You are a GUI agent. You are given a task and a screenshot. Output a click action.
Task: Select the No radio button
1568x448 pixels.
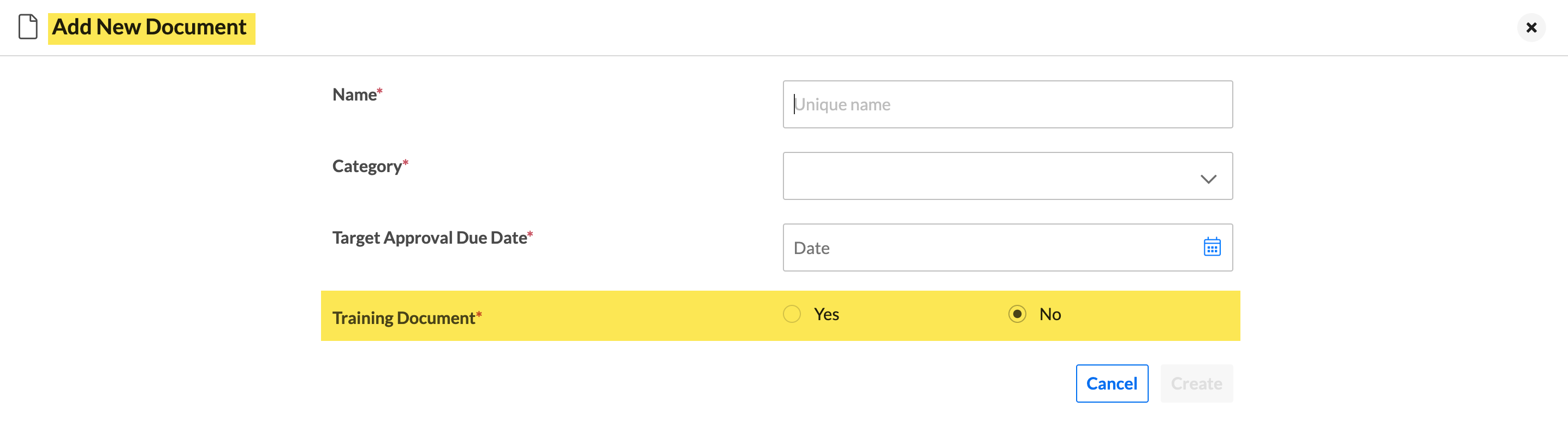(x=1017, y=314)
